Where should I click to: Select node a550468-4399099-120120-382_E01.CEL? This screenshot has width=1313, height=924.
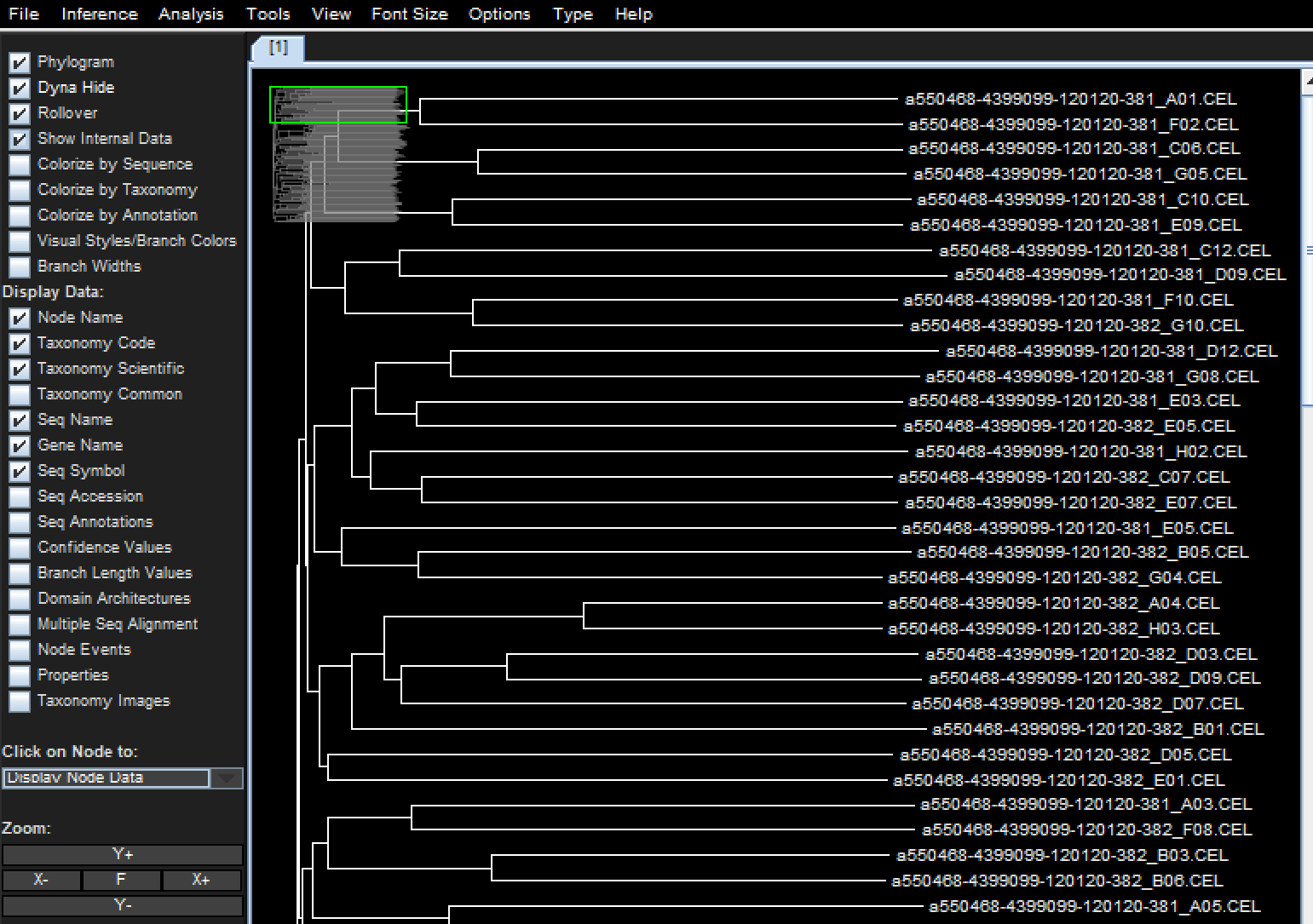click(1059, 781)
